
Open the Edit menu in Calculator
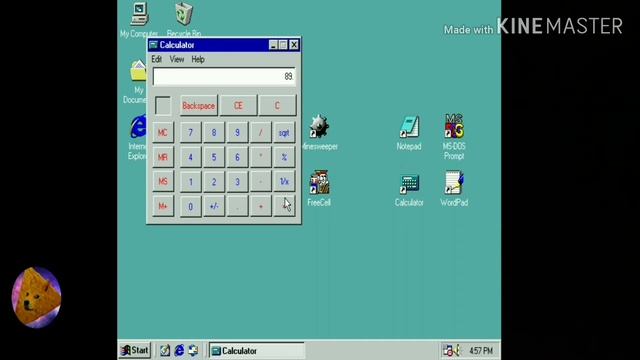tap(156, 59)
